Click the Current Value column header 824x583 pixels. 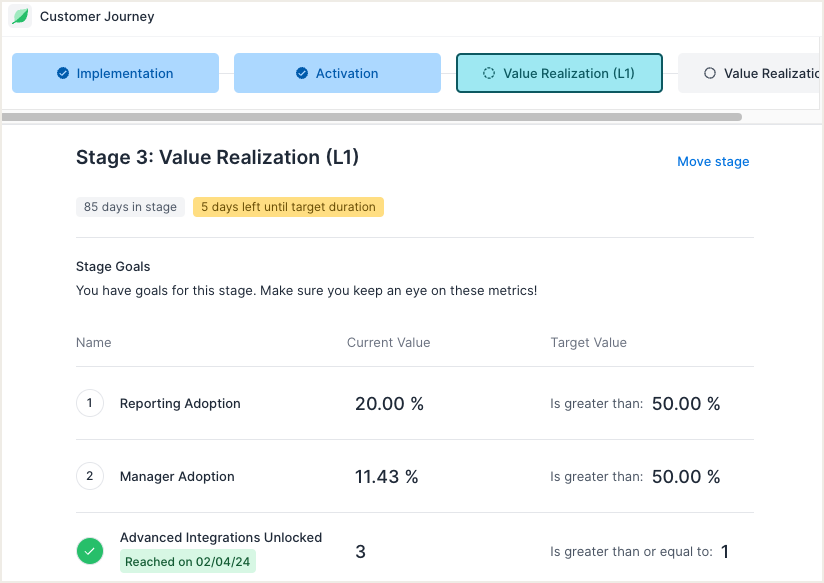point(388,342)
